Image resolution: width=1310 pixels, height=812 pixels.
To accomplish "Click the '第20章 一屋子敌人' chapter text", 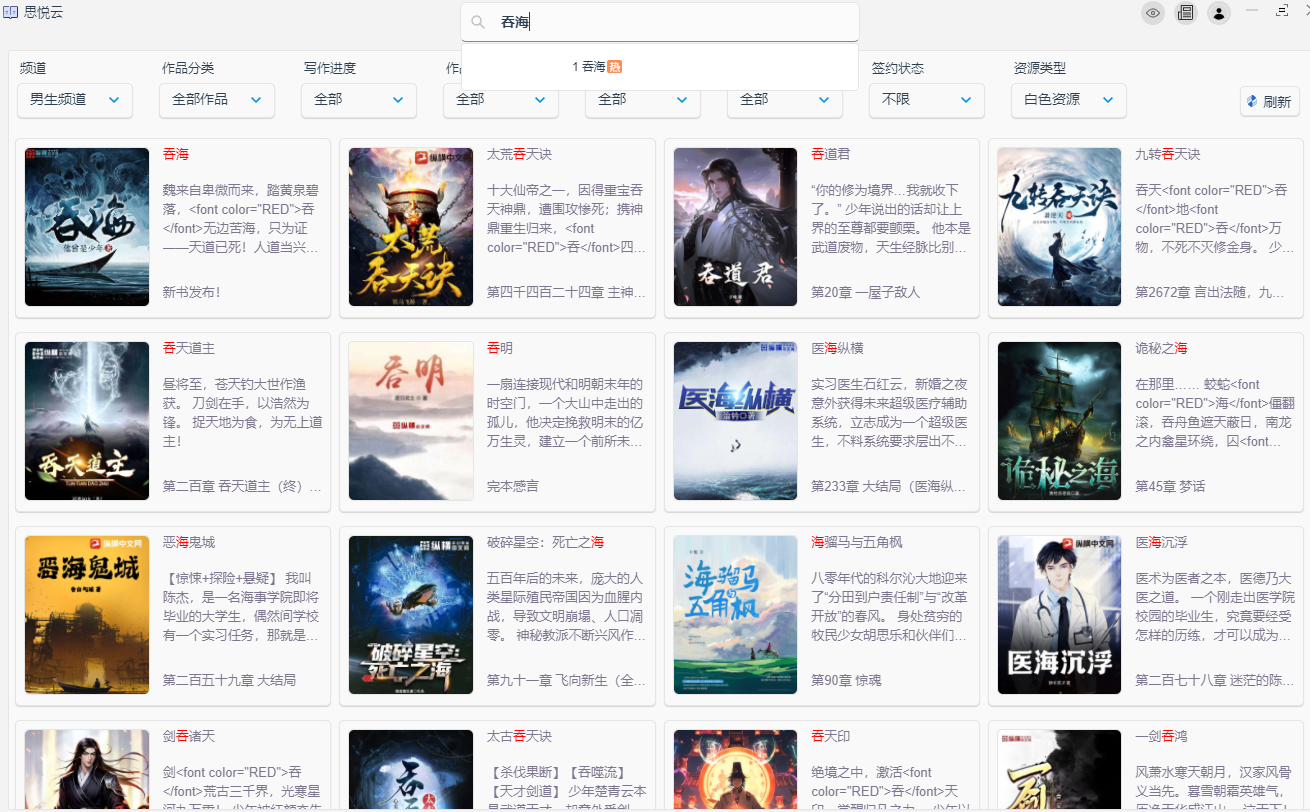I will (x=865, y=292).
